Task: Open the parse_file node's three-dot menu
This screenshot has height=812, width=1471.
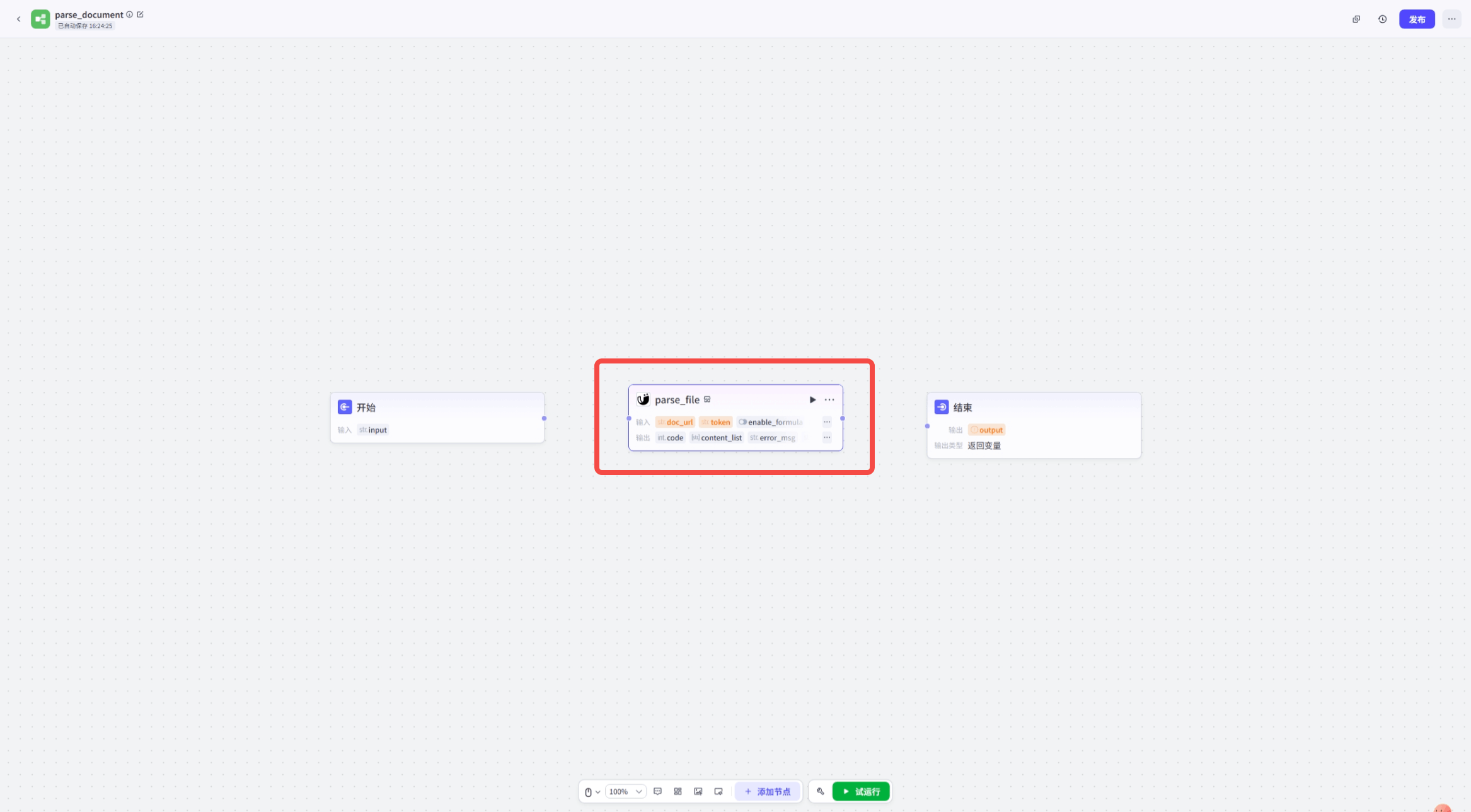Action: tap(829, 399)
